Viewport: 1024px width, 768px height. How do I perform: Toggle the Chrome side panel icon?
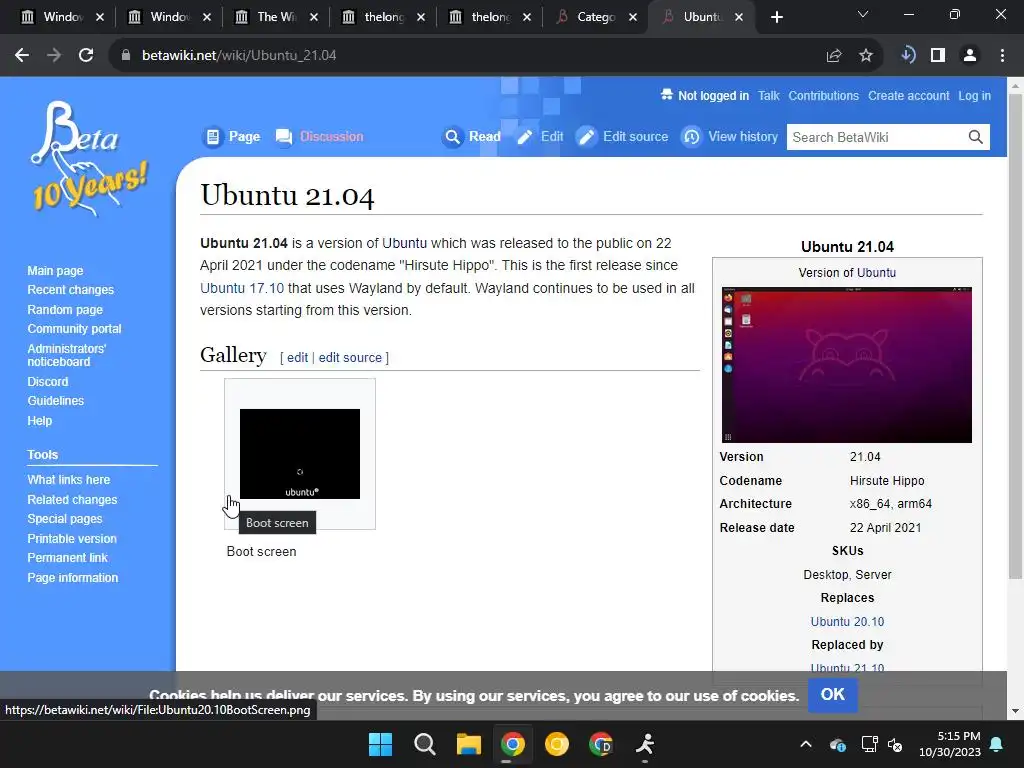tap(938, 56)
